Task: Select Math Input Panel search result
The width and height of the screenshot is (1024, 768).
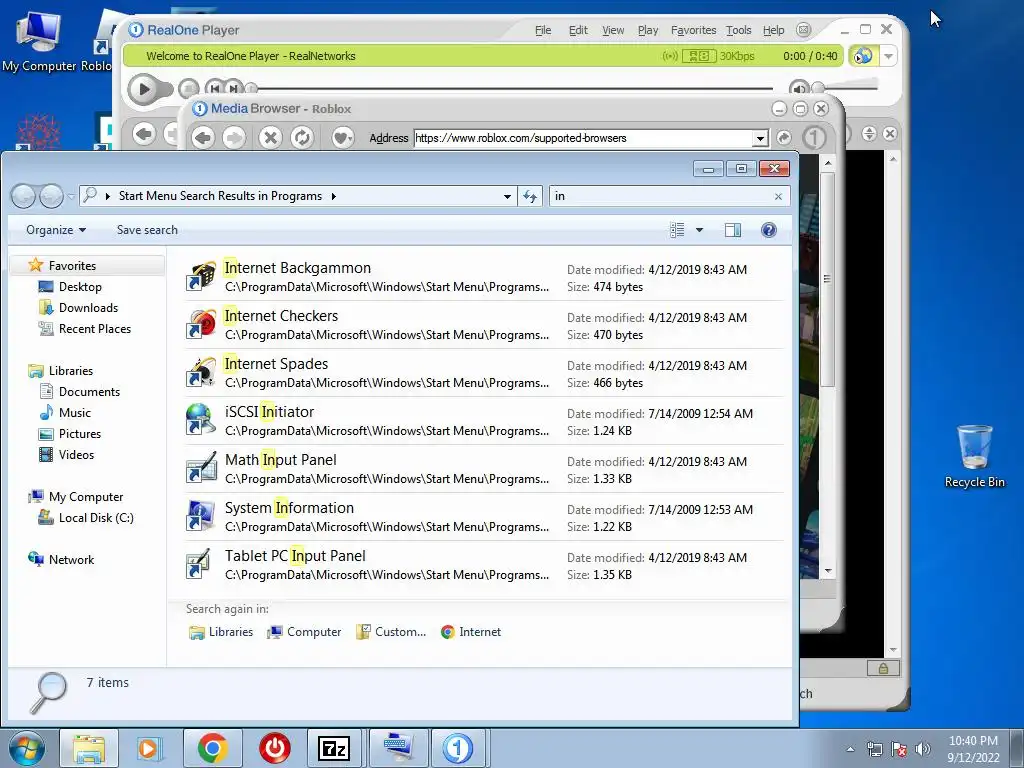Action: coord(484,469)
